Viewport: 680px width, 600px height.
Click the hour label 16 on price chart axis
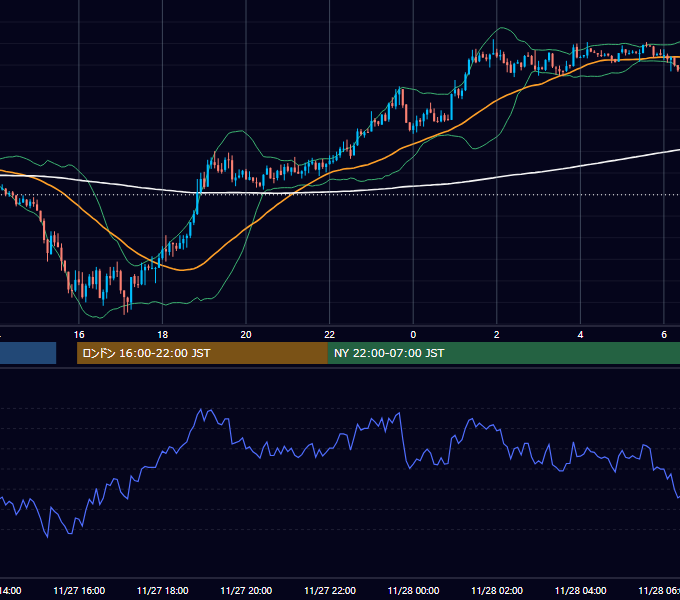[x=79, y=335]
